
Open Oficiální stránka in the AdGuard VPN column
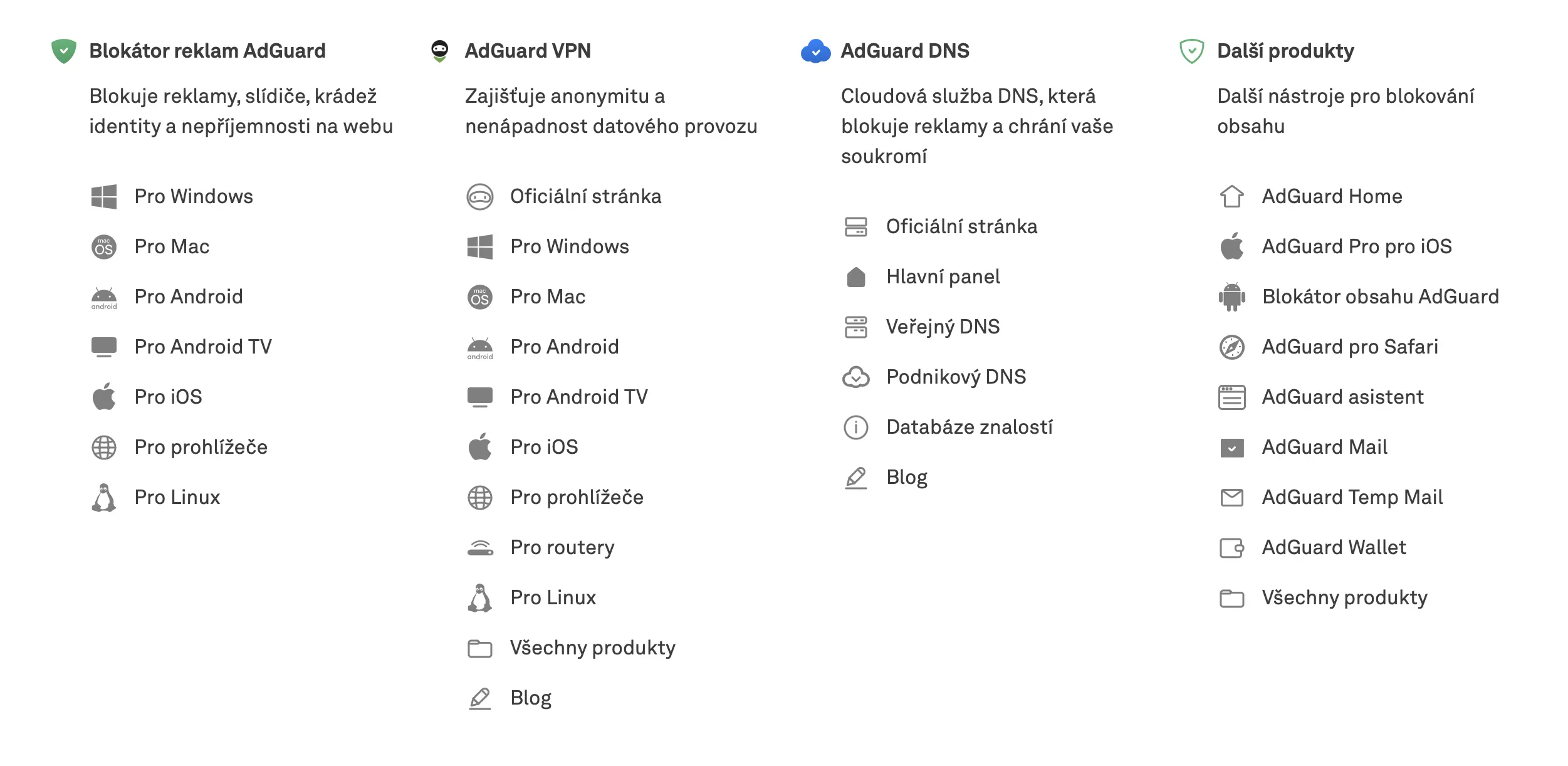pyautogui.click(x=587, y=196)
